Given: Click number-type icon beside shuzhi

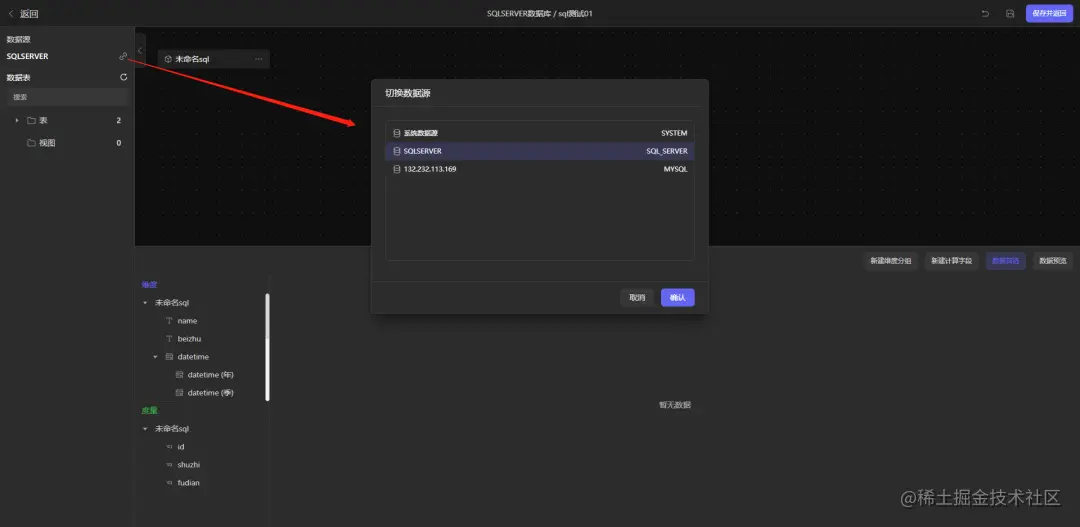Looking at the screenshot, I should click(x=169, y=465).
